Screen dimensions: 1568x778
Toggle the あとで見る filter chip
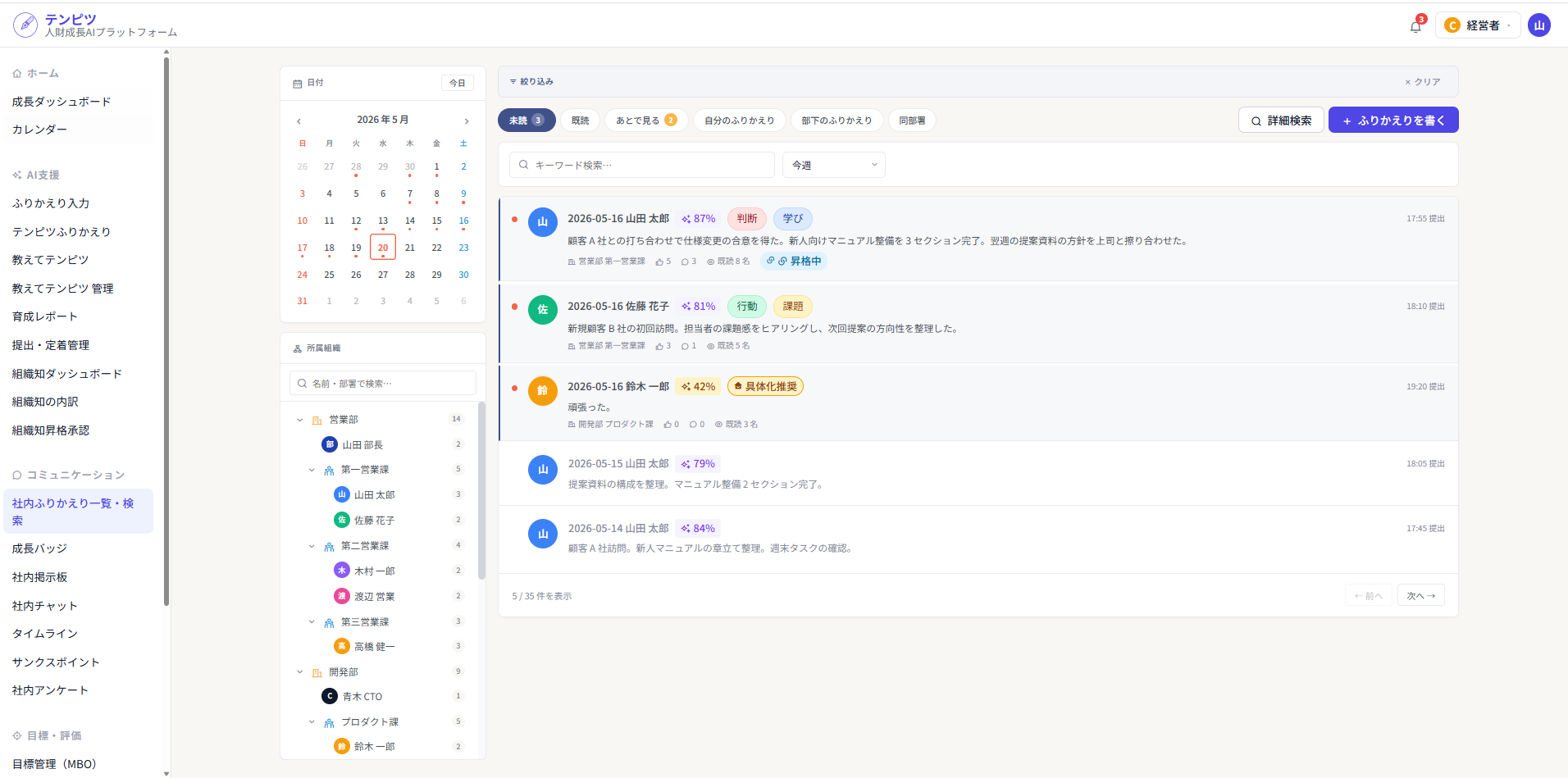(646, 120)
